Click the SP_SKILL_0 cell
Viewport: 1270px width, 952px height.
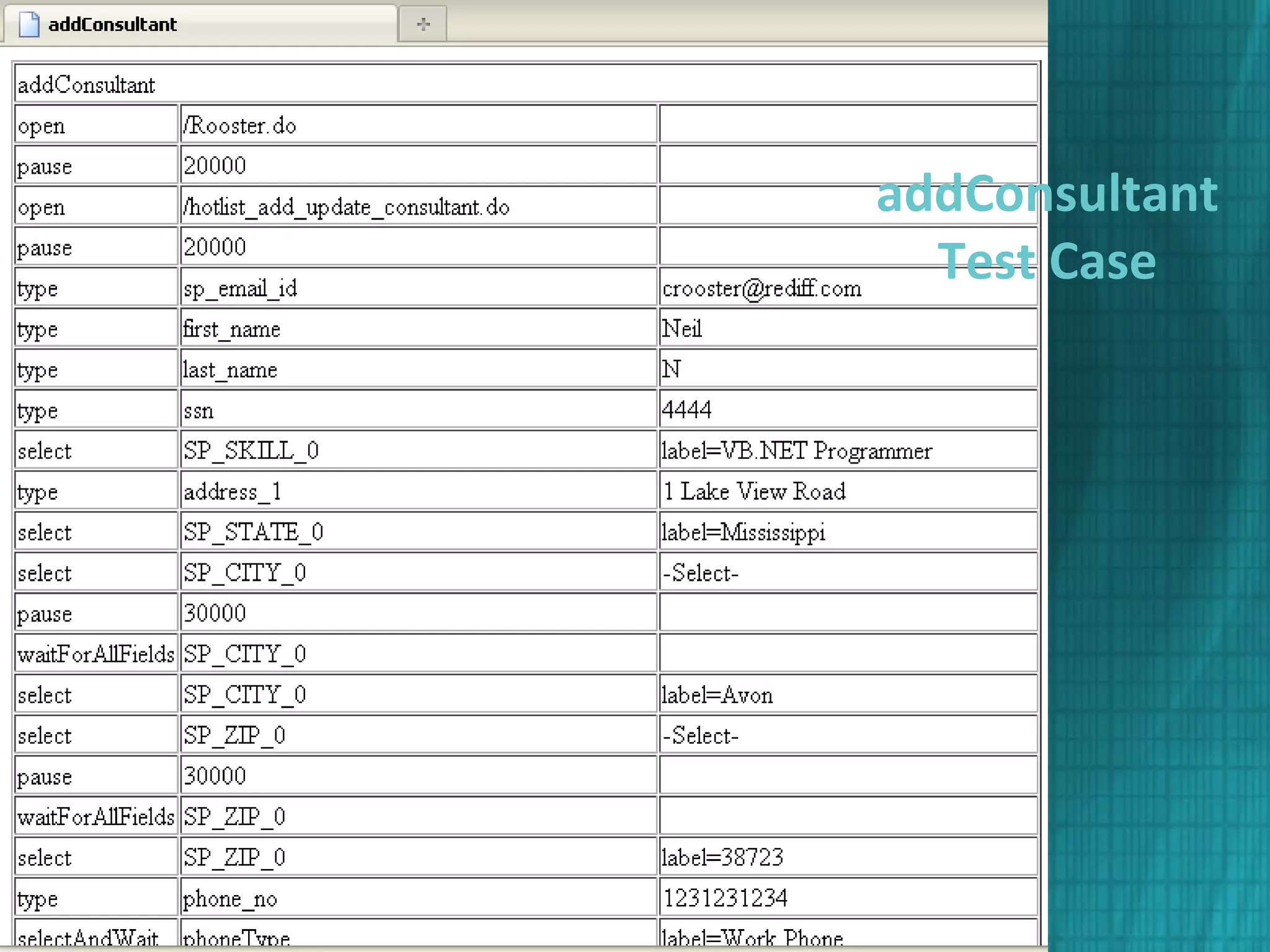click(x=419, y=450)
